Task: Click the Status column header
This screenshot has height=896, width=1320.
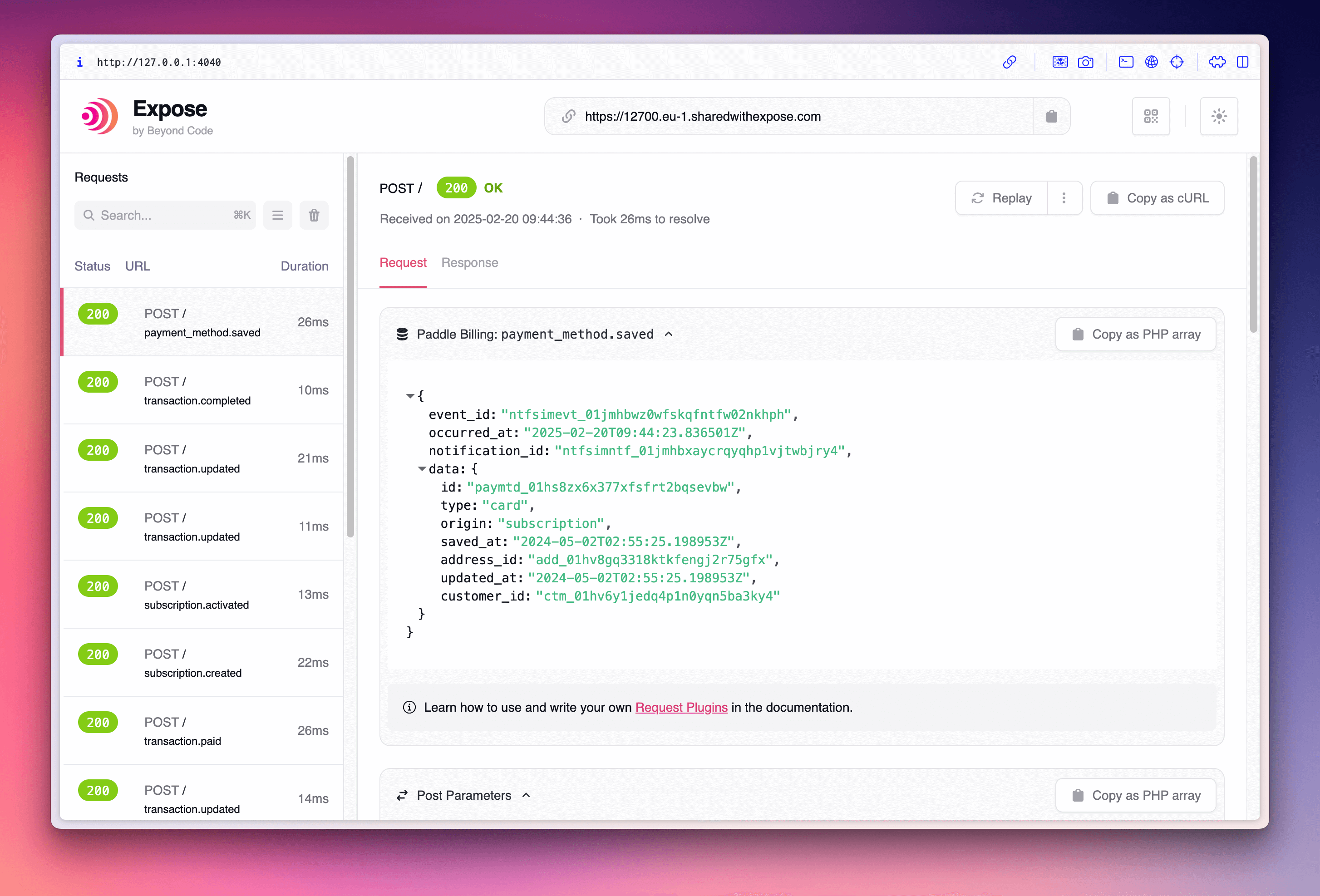Action: point(93,266)
